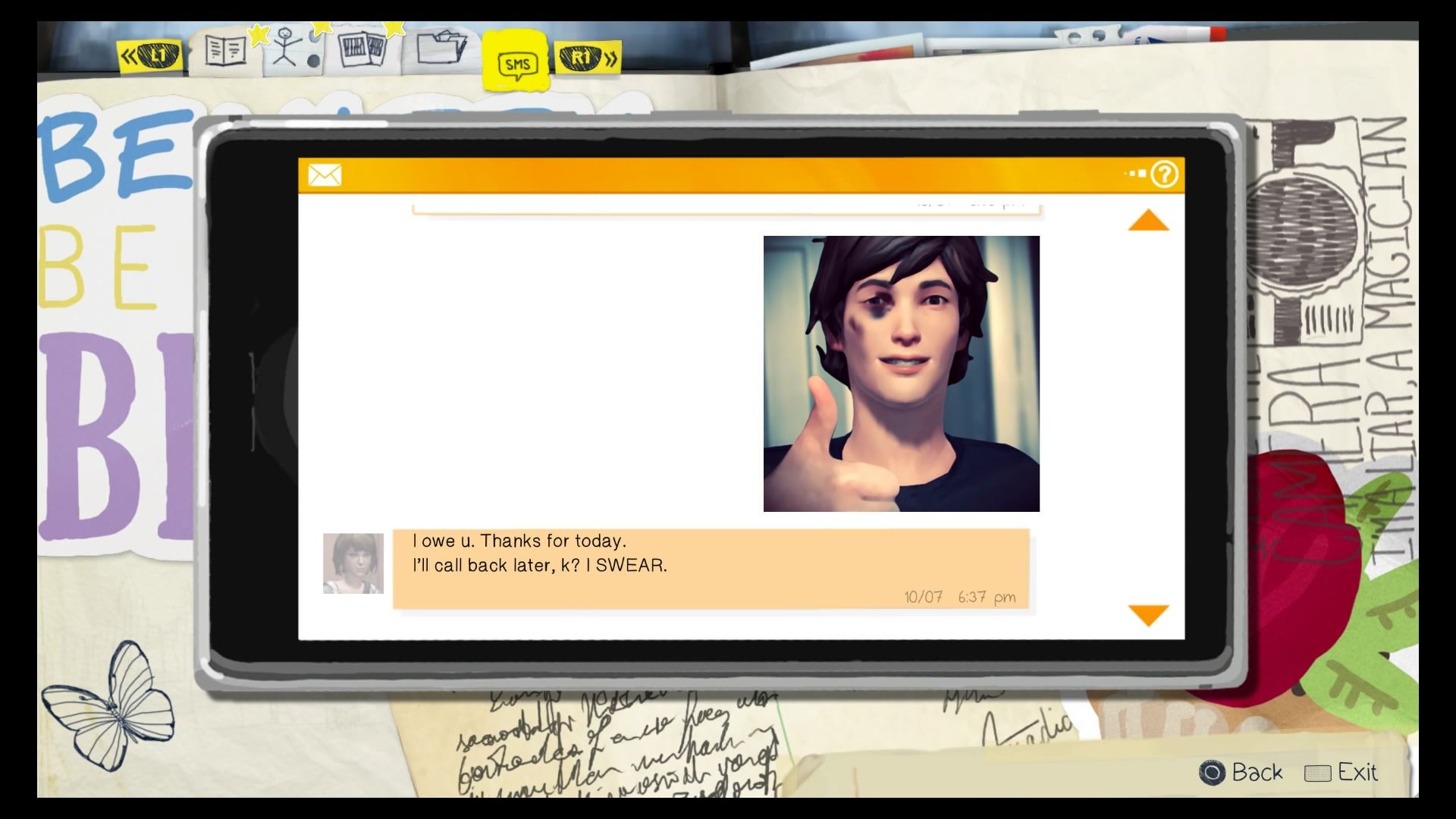The image size is (1456, 819).
Task: Click the envelope messages icon
Action: 325,176
